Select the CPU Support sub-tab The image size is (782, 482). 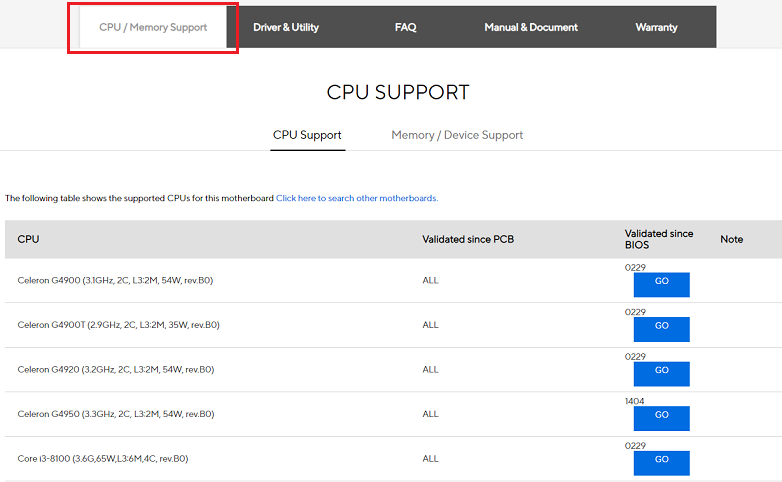307,135
